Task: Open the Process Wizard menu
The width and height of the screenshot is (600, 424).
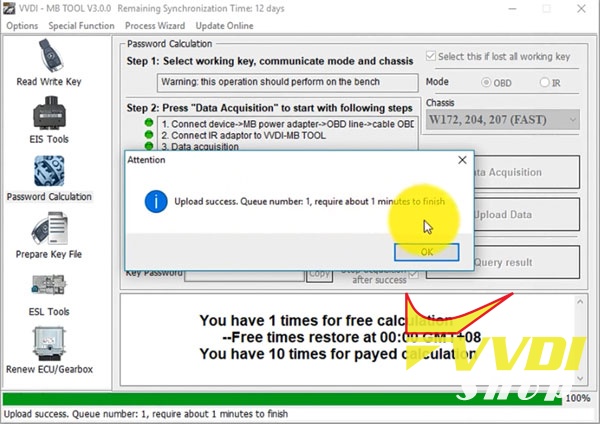Action: pos(155,26)
